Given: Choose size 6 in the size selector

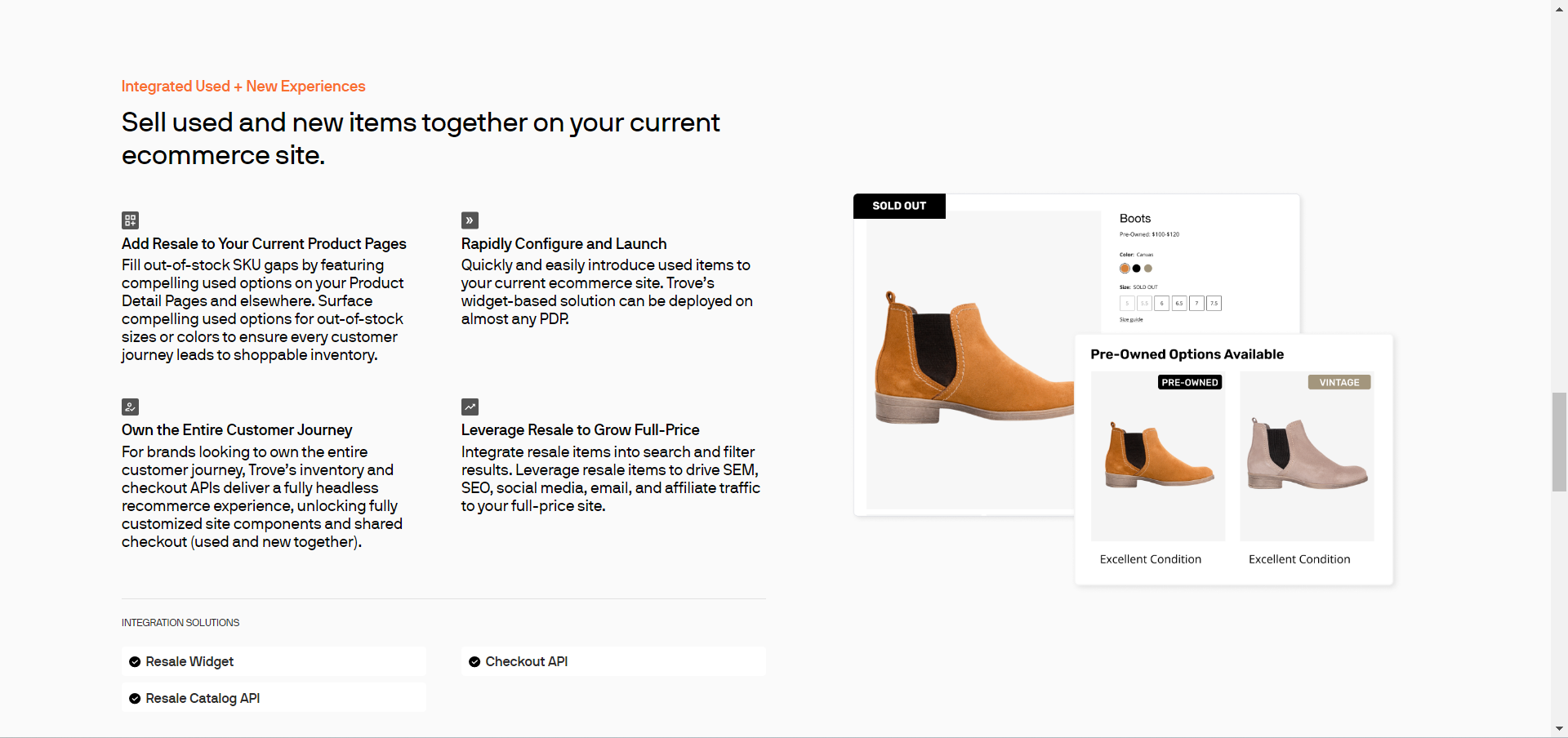Looking at the screenshot, I should coord(1161,304).
